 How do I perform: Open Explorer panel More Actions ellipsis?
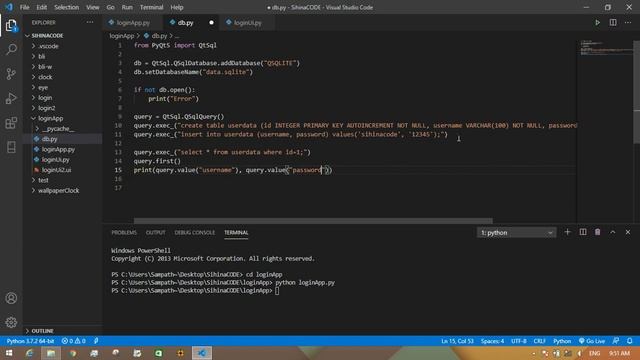90,22
